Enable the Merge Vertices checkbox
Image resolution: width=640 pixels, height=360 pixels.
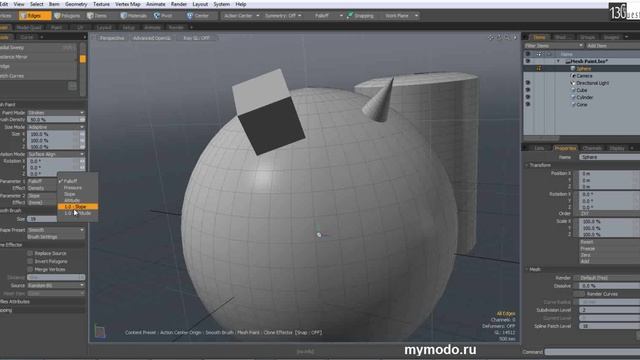click(30, 269)
